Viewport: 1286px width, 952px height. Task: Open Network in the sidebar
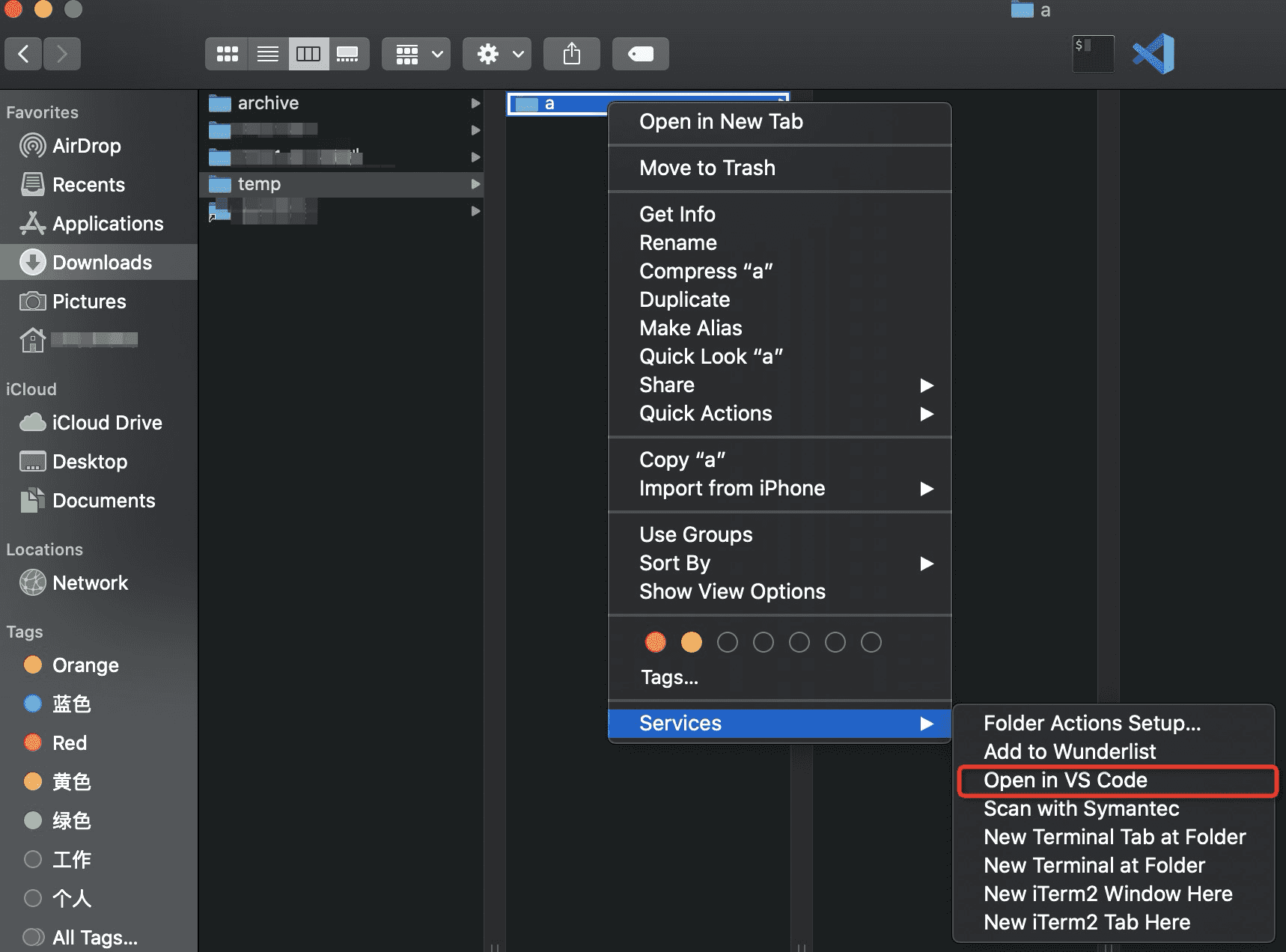tap(99, 583)
